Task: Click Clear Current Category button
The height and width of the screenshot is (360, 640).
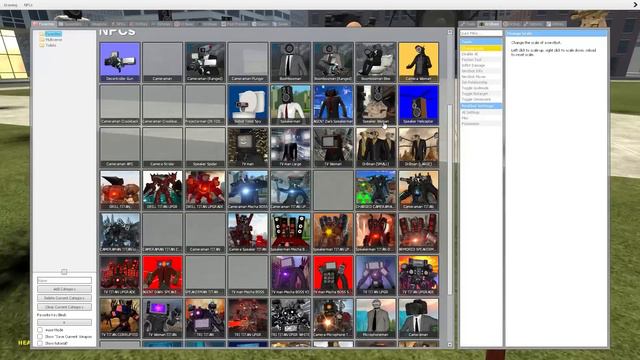Action: pyautogui.click(x=64, y=307)
